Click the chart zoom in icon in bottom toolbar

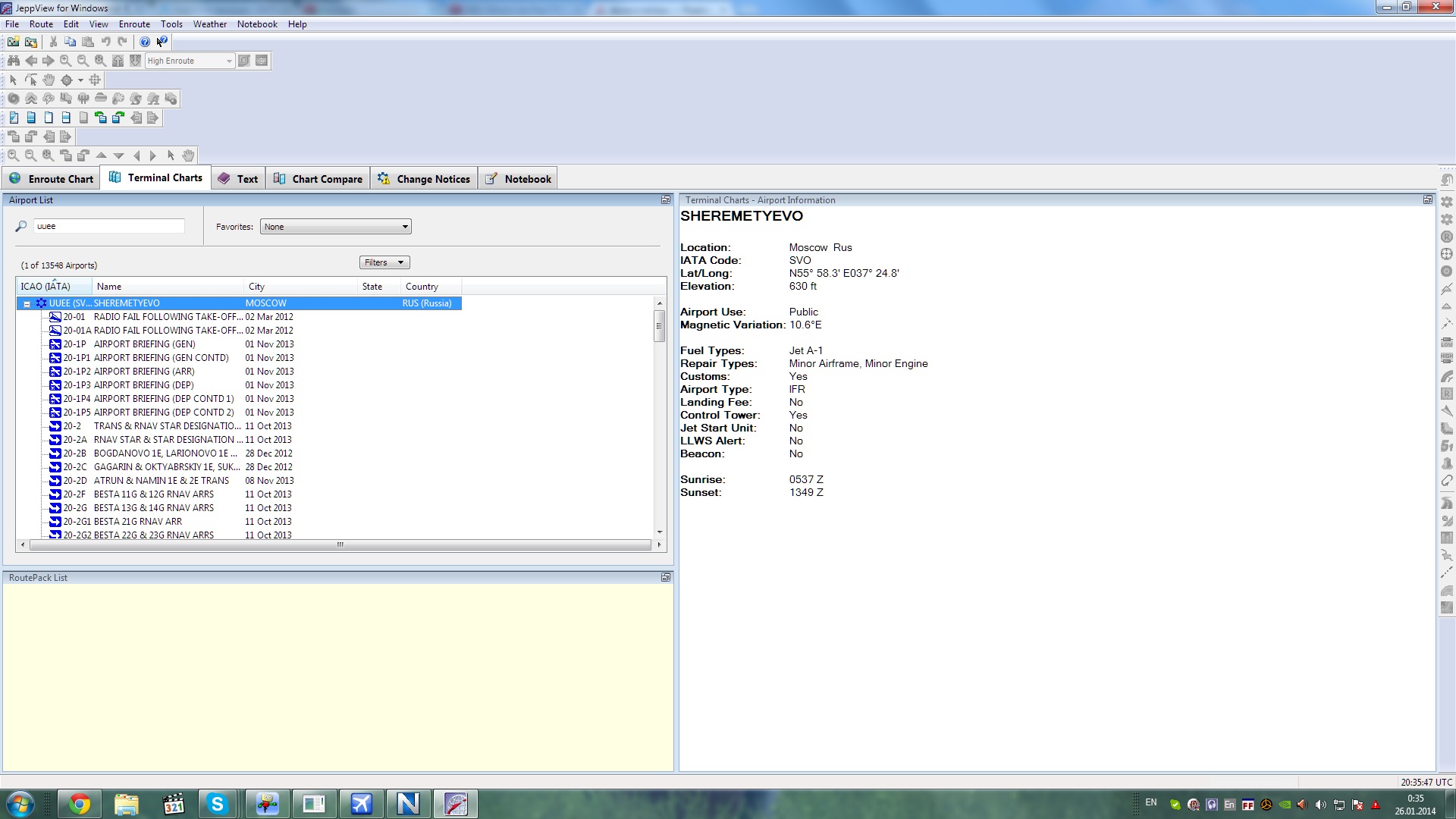coord(14,155)
